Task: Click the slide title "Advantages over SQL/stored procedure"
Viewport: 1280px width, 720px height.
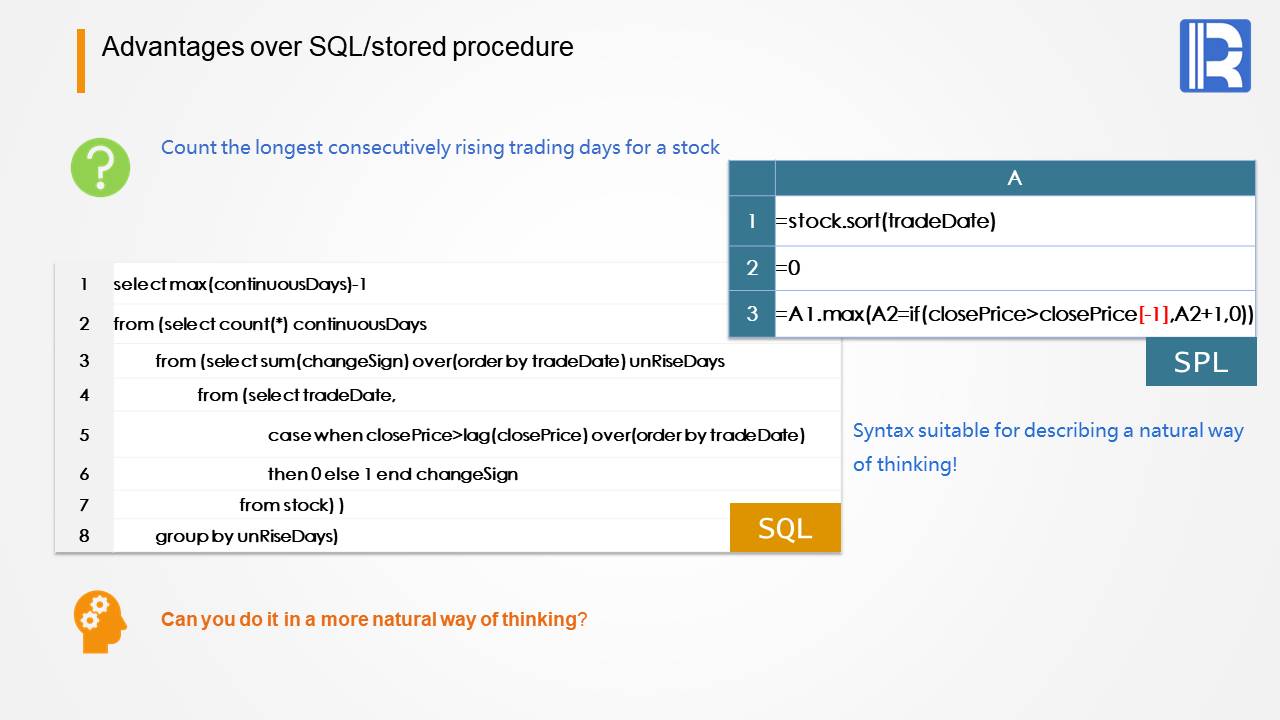Action: [337, 46]
